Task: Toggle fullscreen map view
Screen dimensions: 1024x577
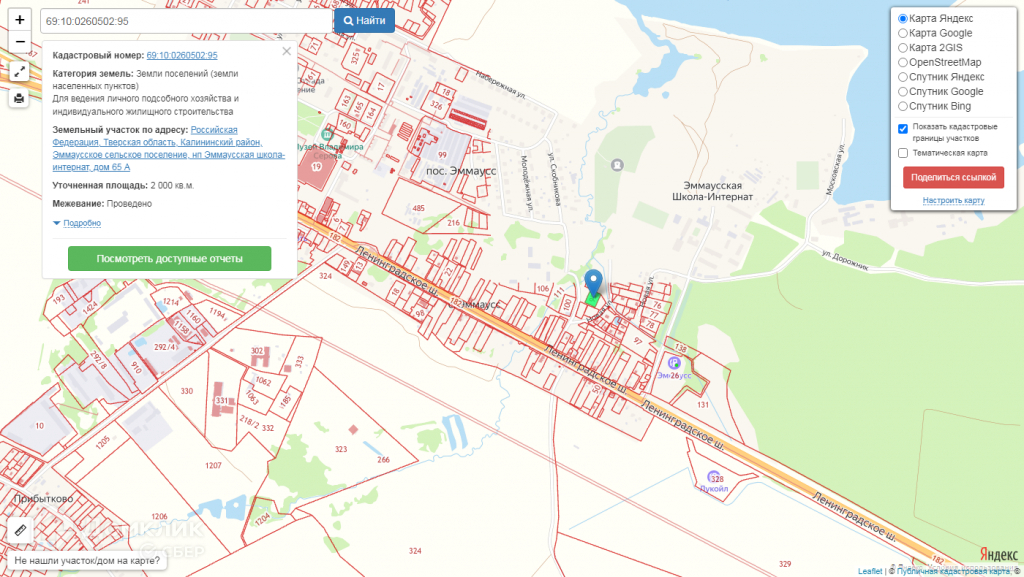Action: 19,71
